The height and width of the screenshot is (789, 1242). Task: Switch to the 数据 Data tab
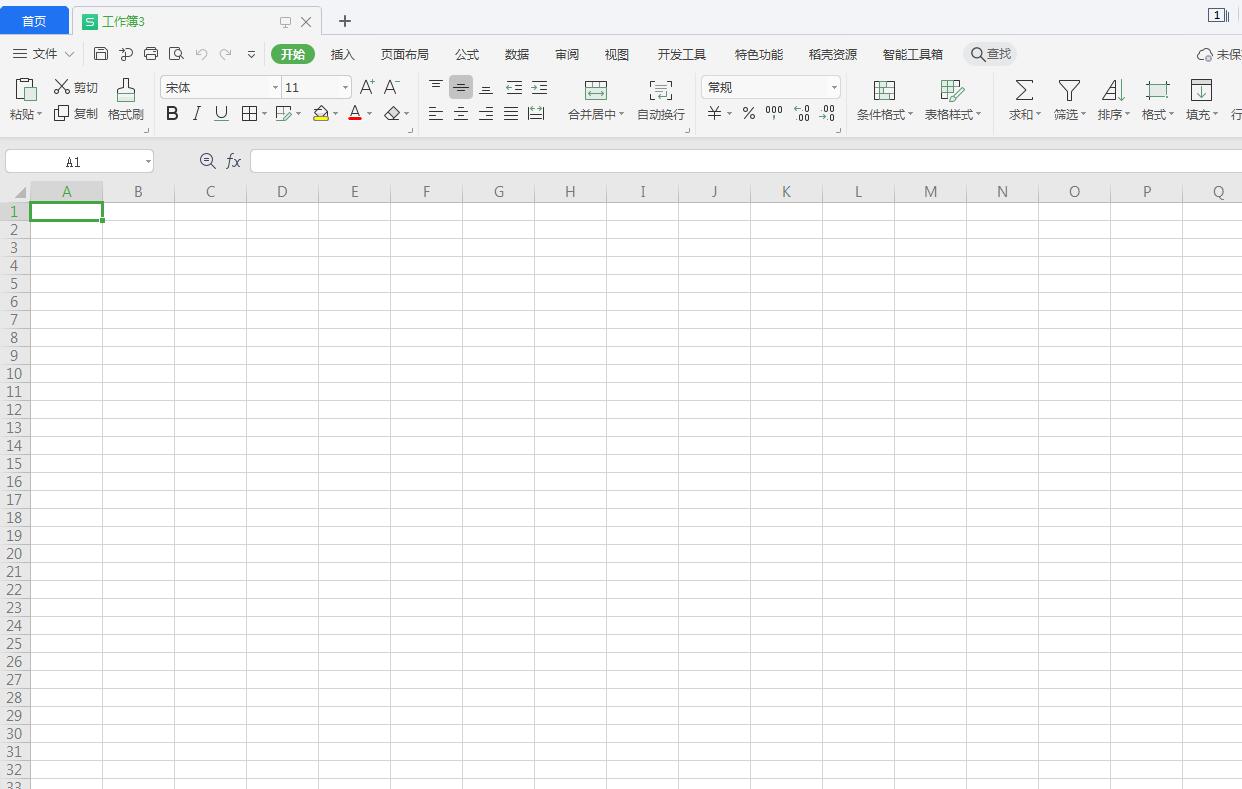517,54
